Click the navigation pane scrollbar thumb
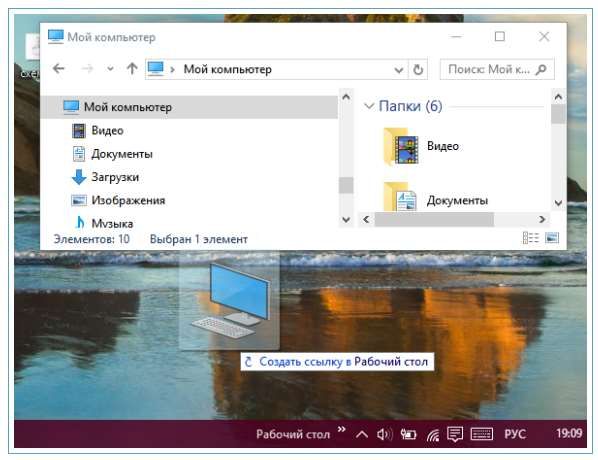Viewport: 598px width, 460px height. coord(346,185)
